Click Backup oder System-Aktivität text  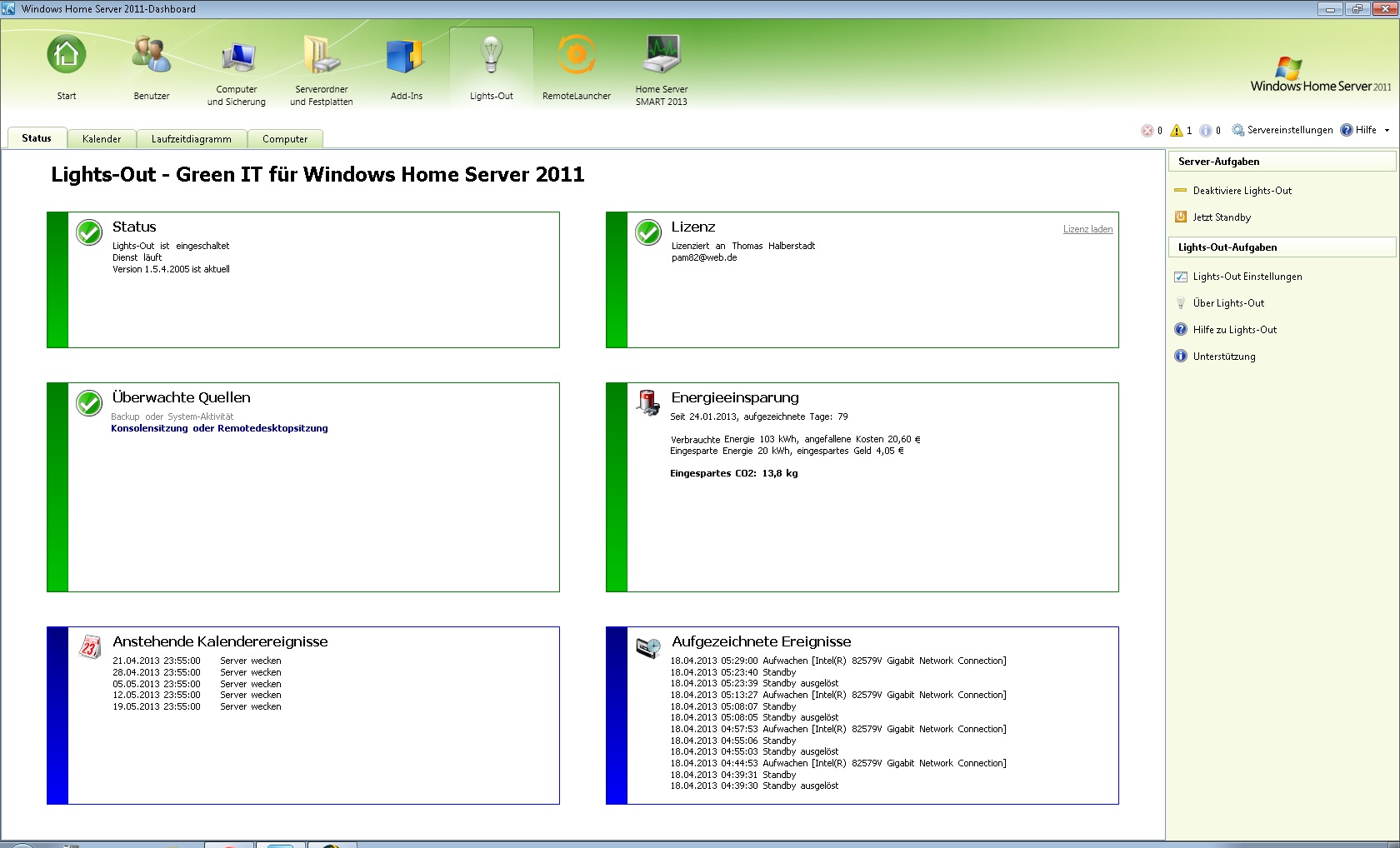click(x=172, y=417)
